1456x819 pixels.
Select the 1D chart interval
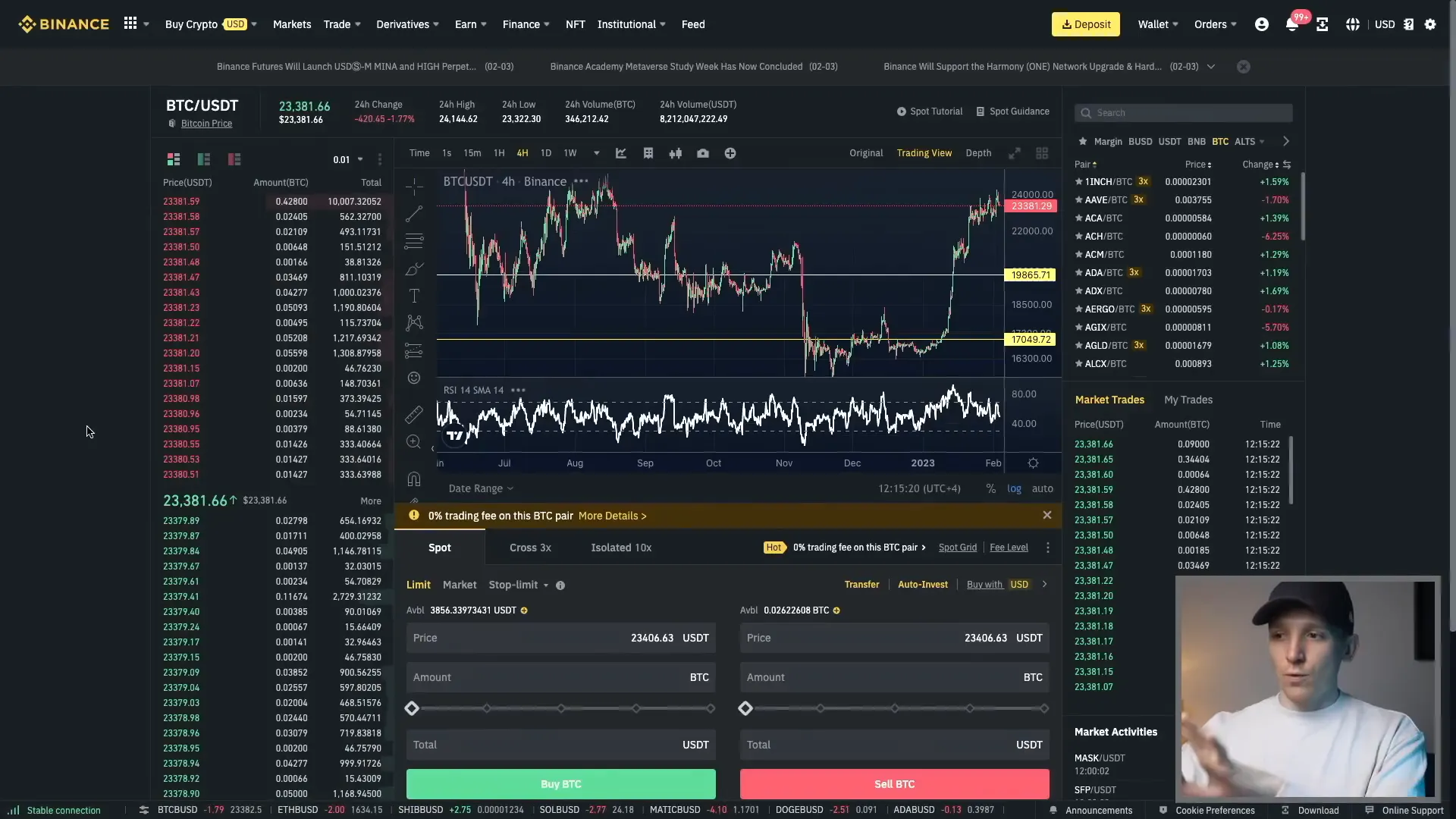546,153
